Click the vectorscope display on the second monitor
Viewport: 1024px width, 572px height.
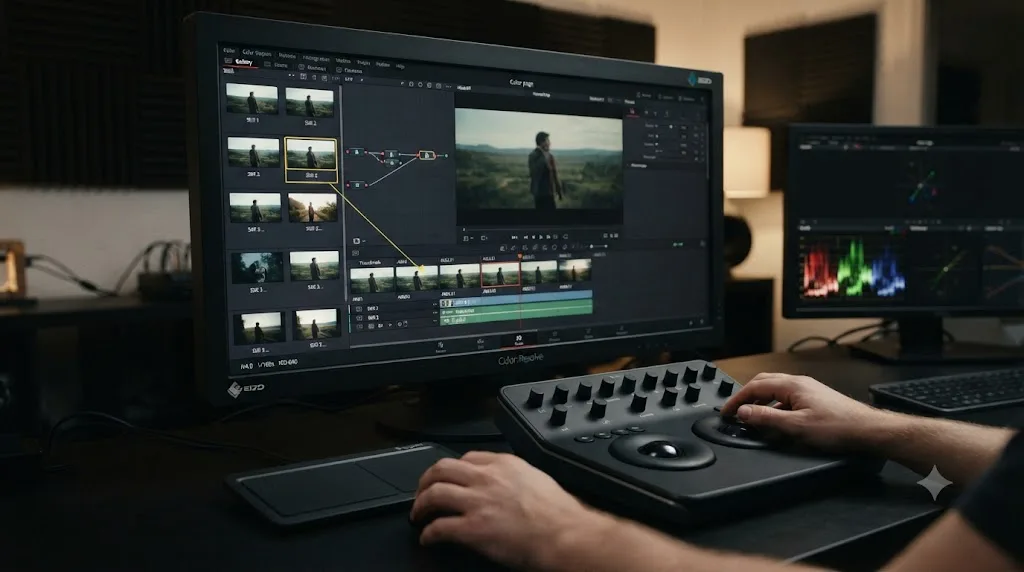tap(922, 185)
